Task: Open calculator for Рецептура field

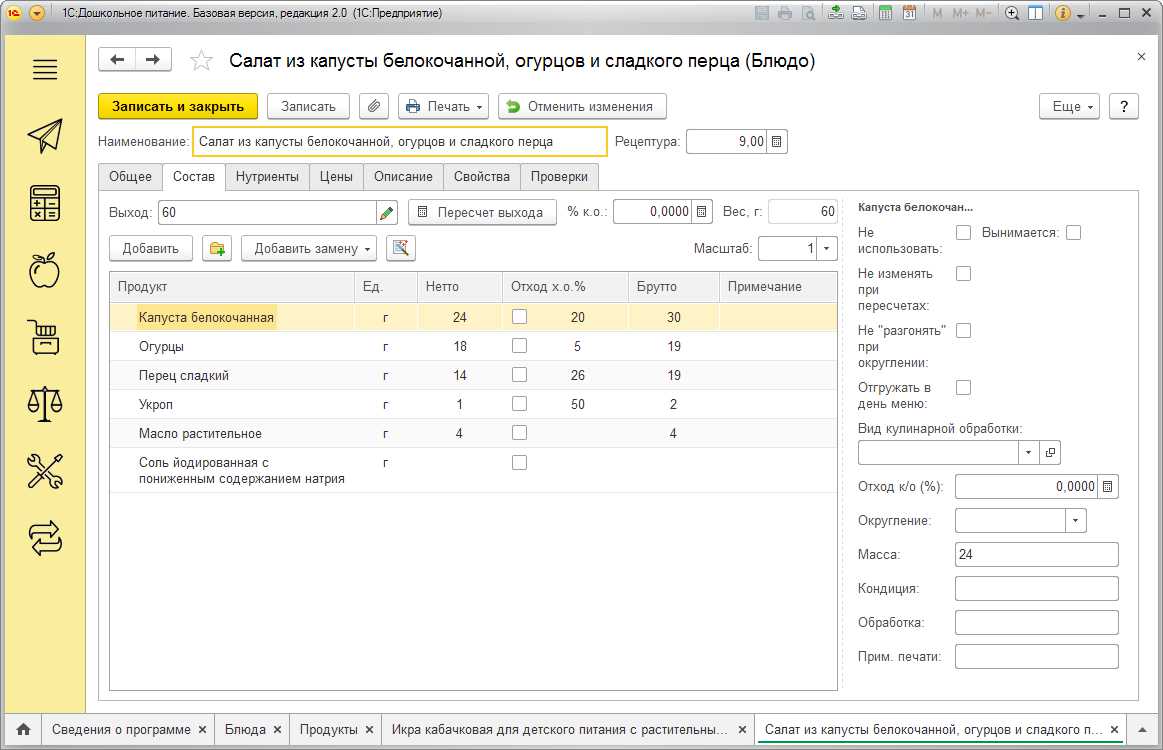Action: coord(777,142)
